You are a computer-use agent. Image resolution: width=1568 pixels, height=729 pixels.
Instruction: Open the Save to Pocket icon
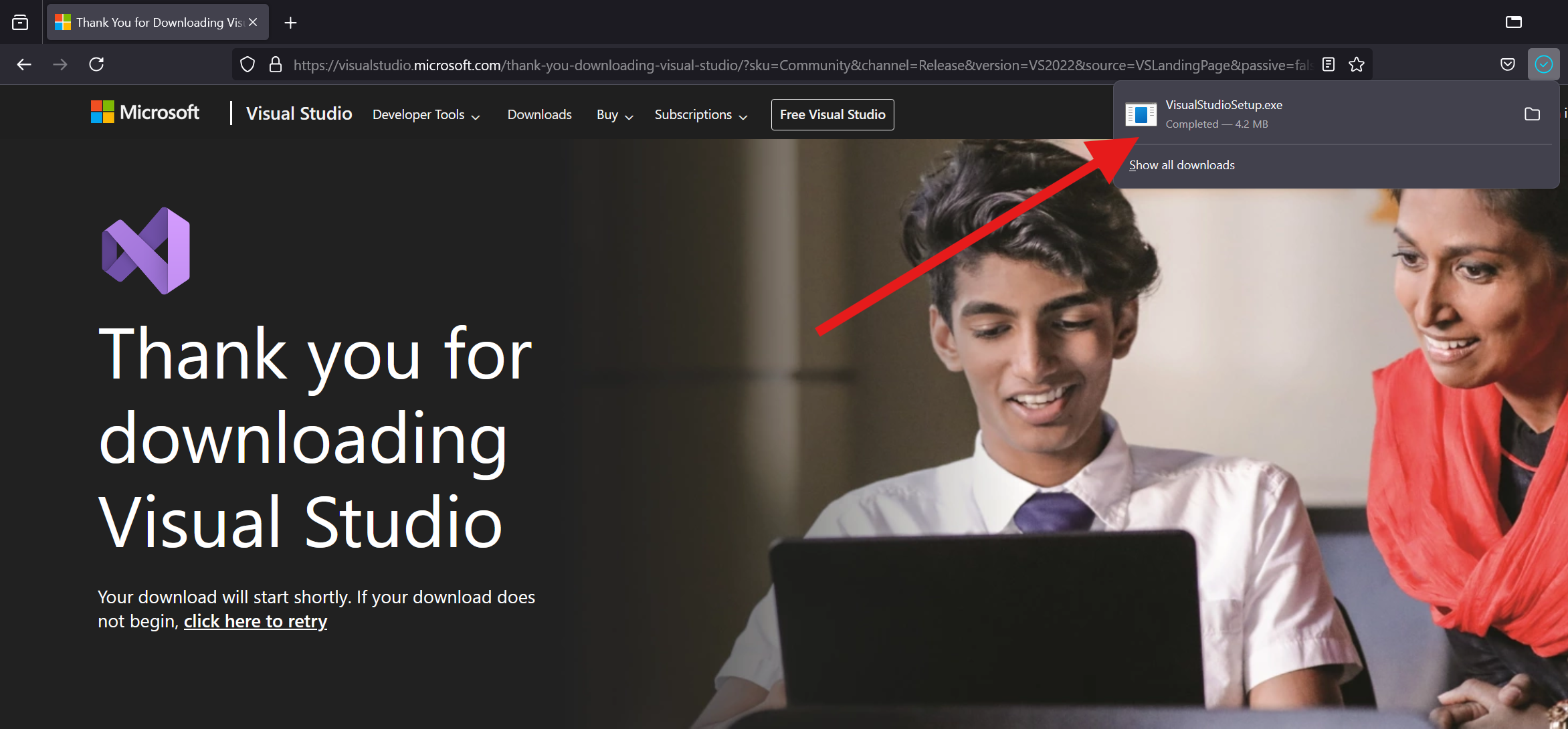pyautogui.click(x=1508, y=64)
